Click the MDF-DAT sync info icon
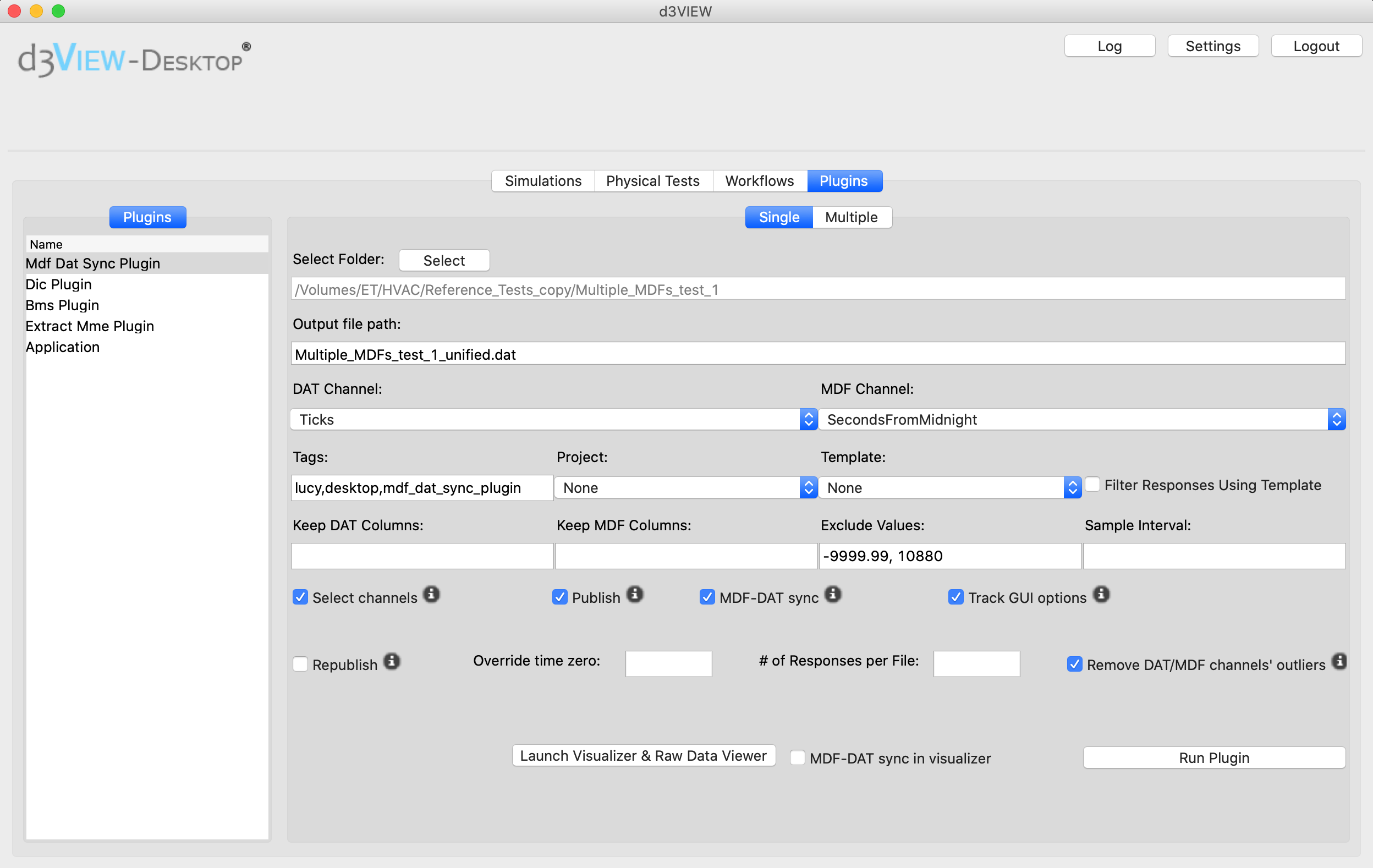The image size is (1373, 868). point(837,596)
